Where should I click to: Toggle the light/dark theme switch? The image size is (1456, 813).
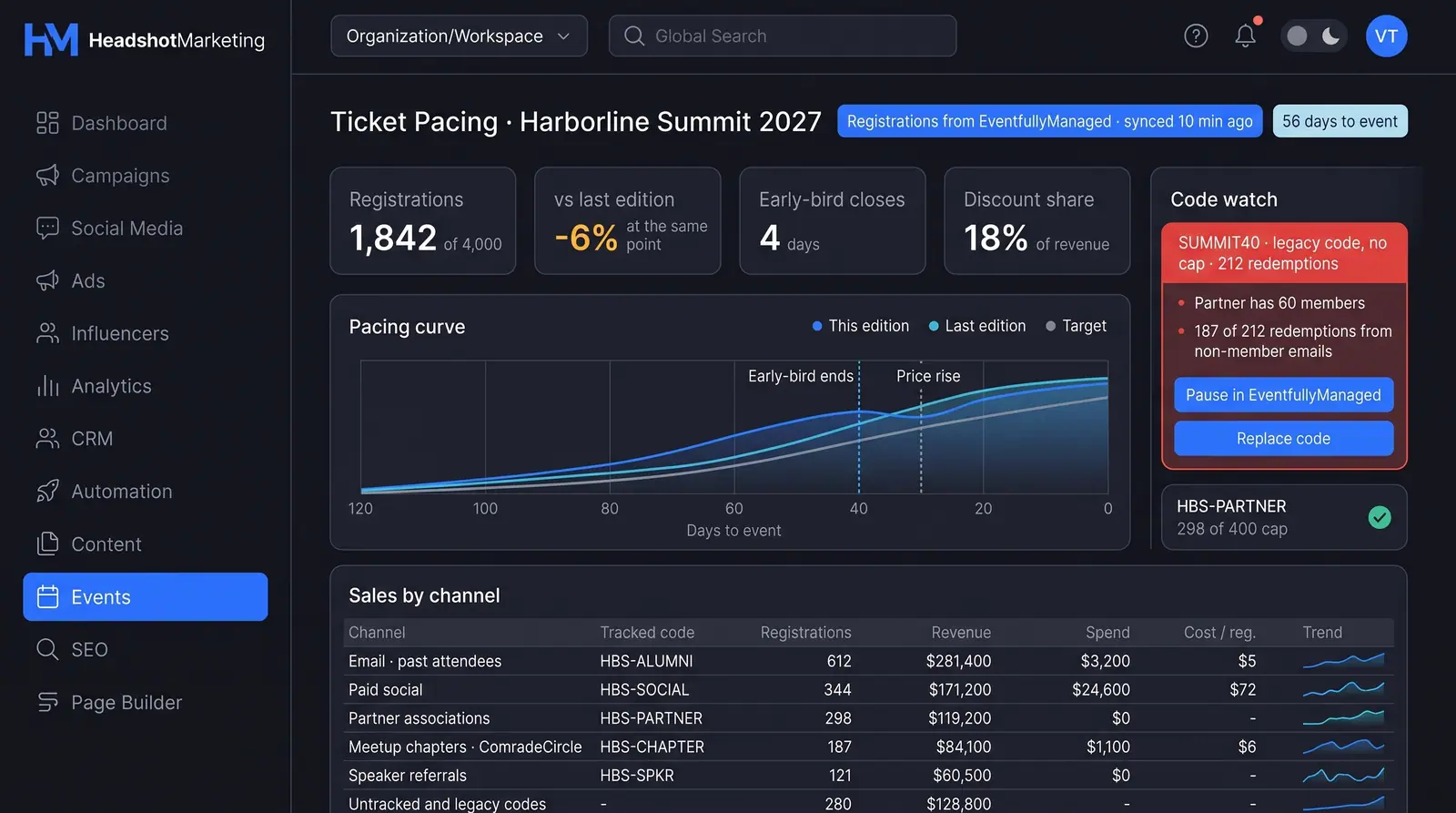[1313, 36]
